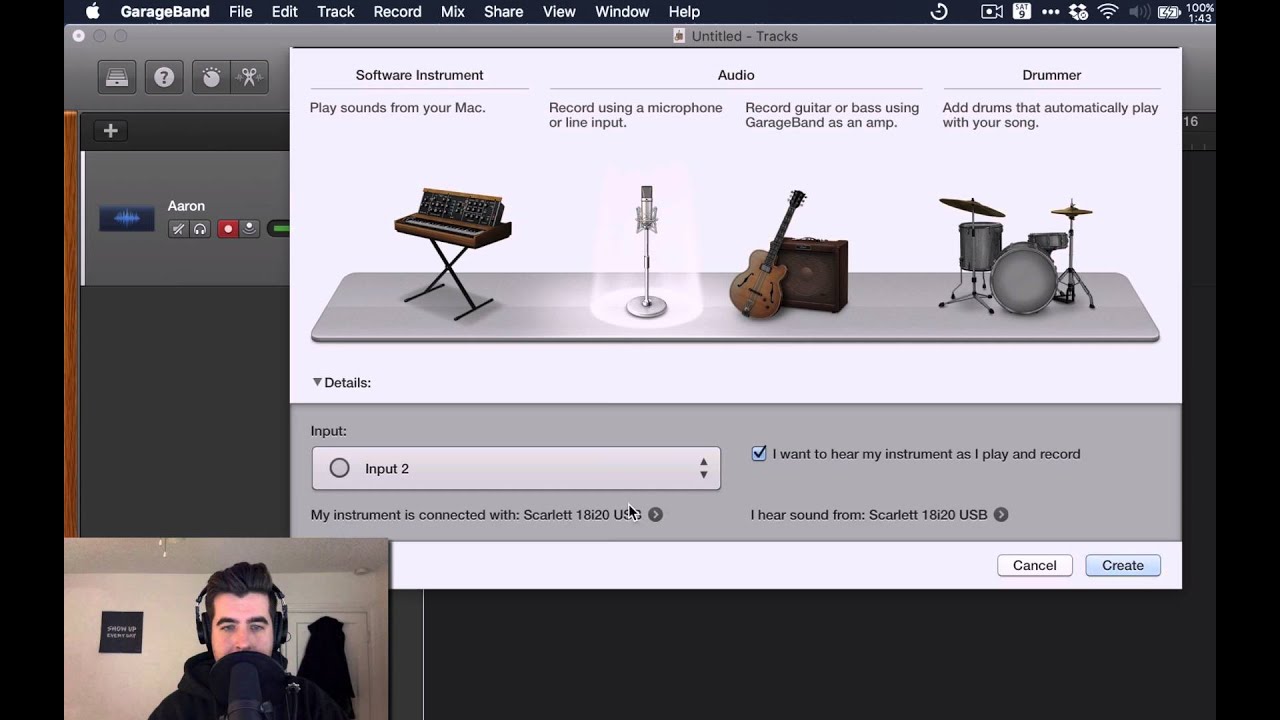
Task: Create the new audio track
Action: (1123, 565)
